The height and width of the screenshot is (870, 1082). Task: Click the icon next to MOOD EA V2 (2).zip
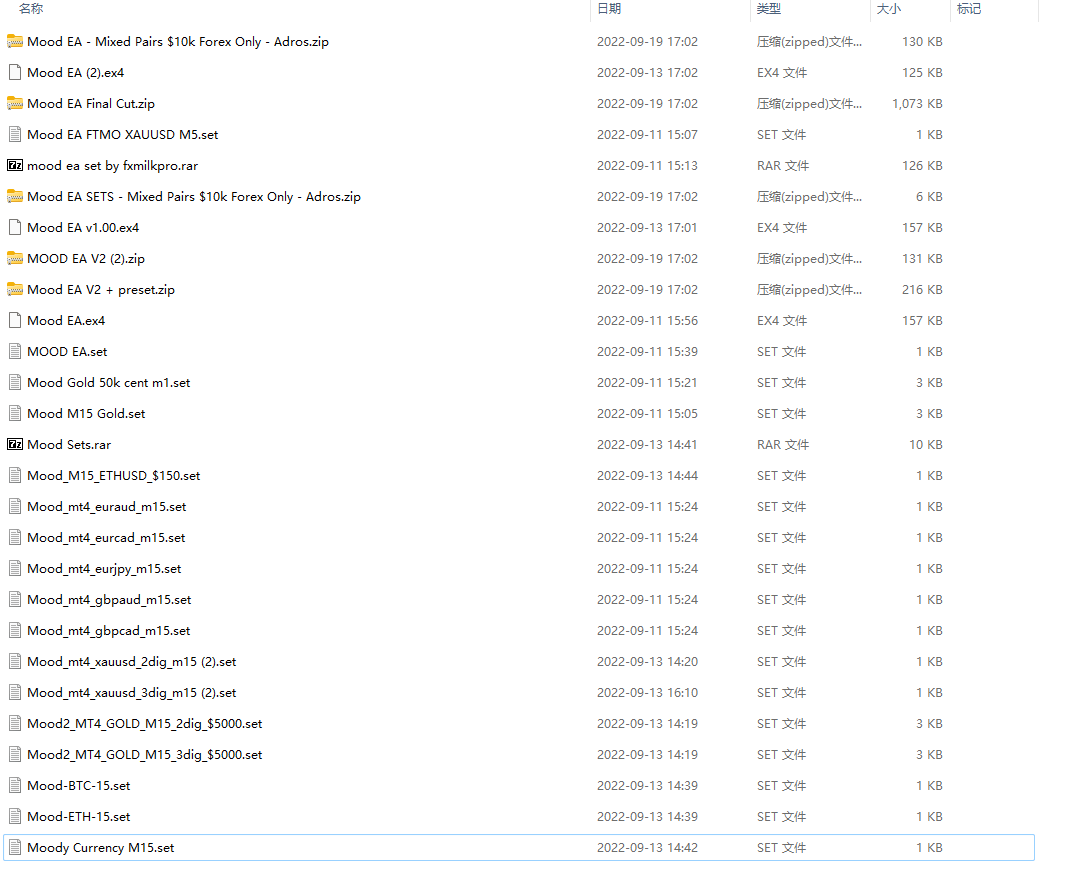coord(15,259)
